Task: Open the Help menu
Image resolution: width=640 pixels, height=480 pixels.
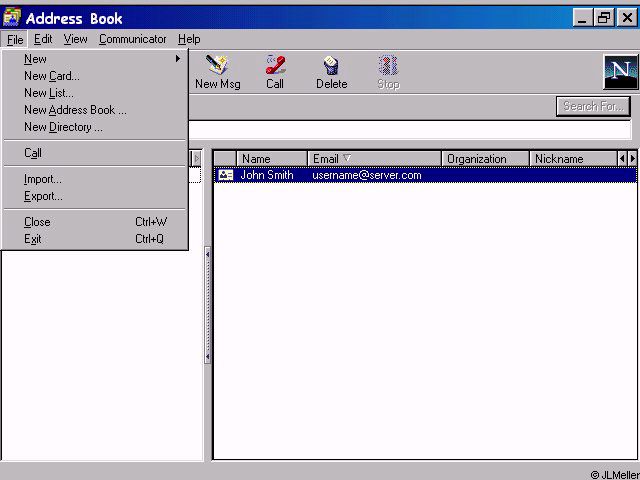Action: tap(189, 39)
